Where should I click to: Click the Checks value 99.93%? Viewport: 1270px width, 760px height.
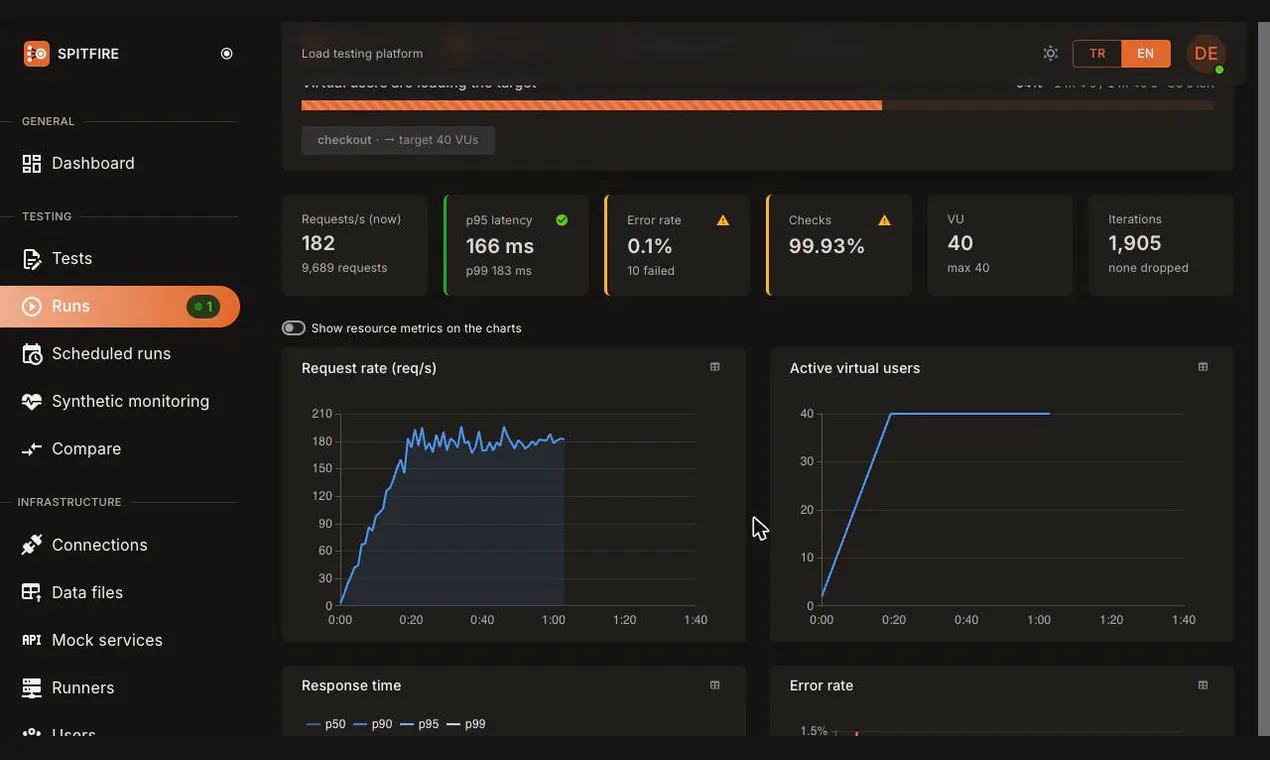point(827,246)
